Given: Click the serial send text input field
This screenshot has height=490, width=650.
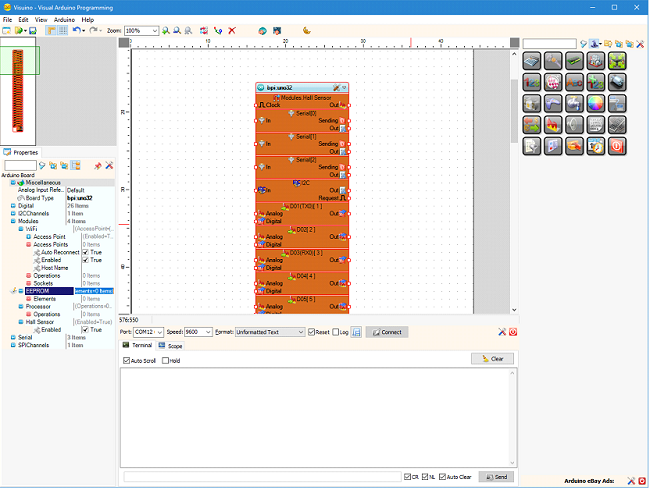Looking at the screenshot, I should coord(262,477).
